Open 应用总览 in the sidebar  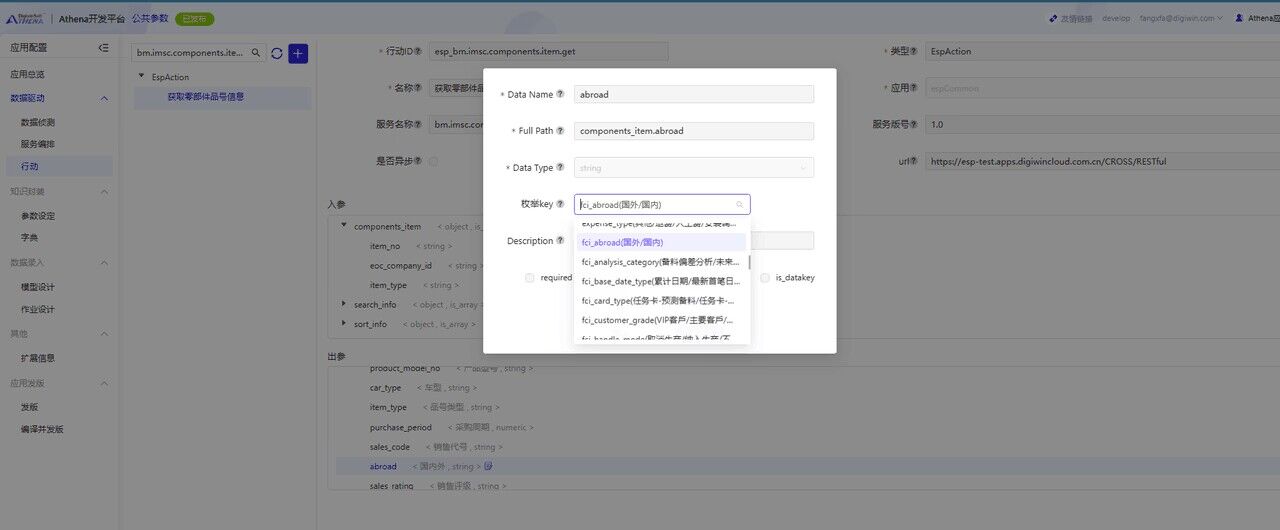27,74
